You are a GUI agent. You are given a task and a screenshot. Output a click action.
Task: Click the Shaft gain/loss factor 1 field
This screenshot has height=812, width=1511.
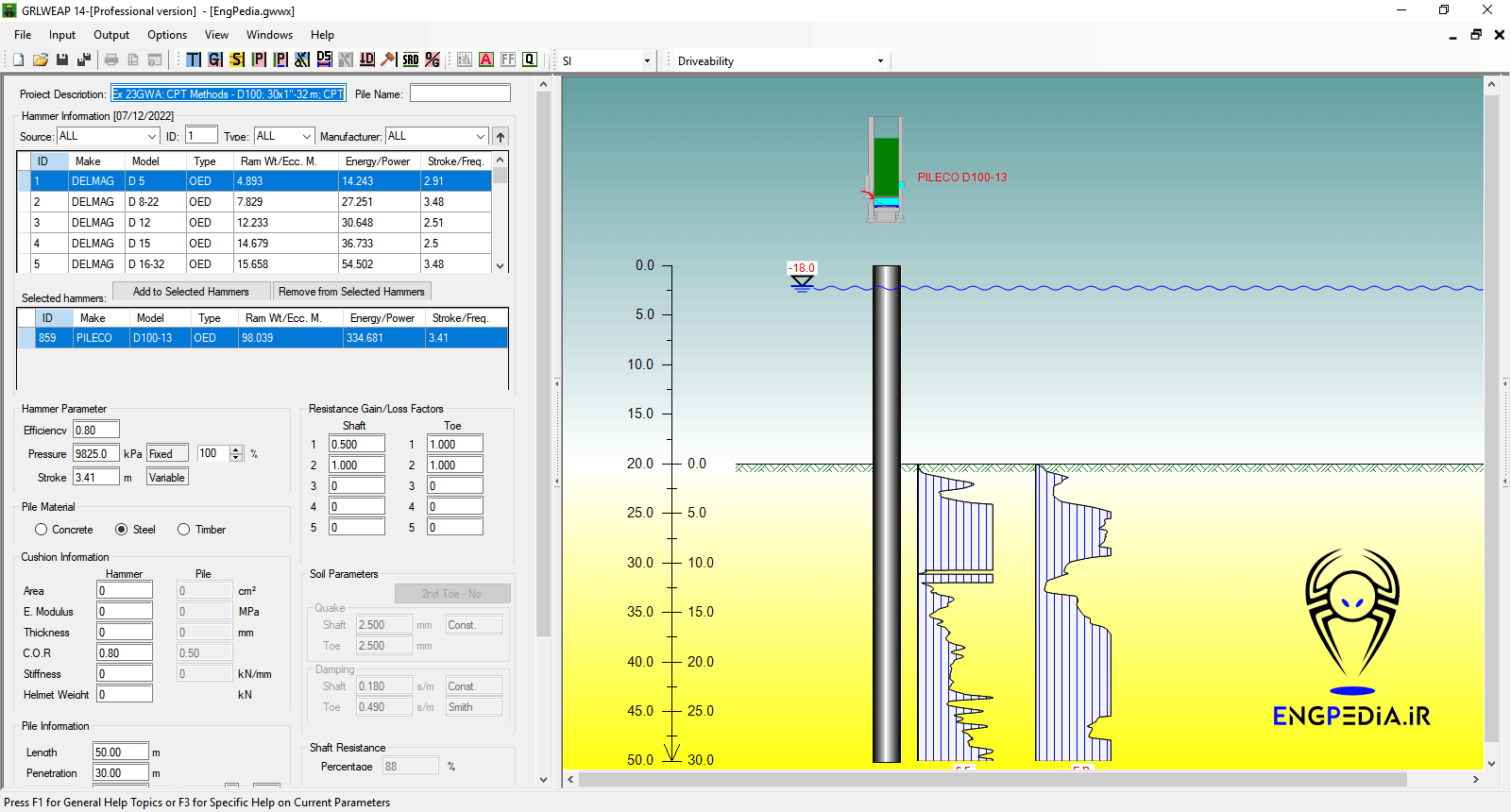(x=357, y=444)
